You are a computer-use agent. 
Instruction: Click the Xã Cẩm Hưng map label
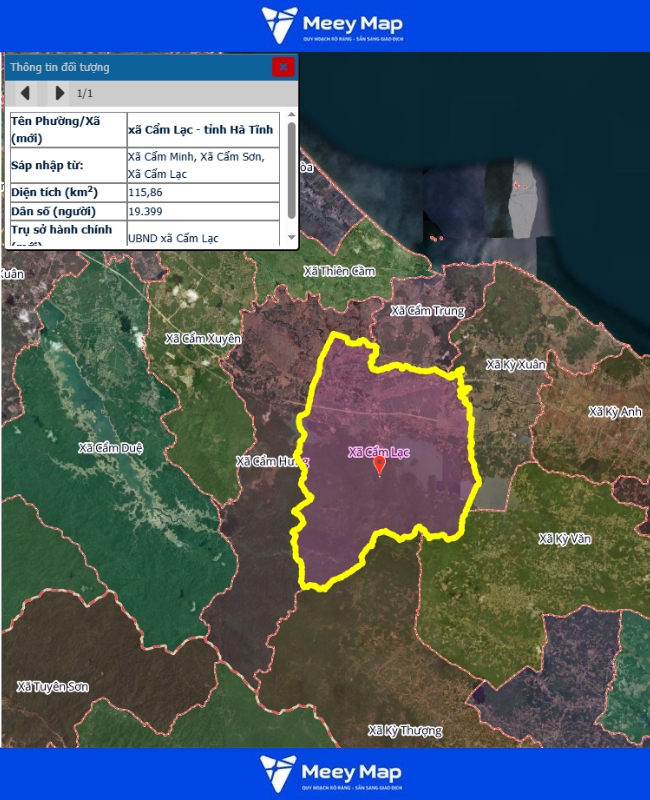[270, 461]
